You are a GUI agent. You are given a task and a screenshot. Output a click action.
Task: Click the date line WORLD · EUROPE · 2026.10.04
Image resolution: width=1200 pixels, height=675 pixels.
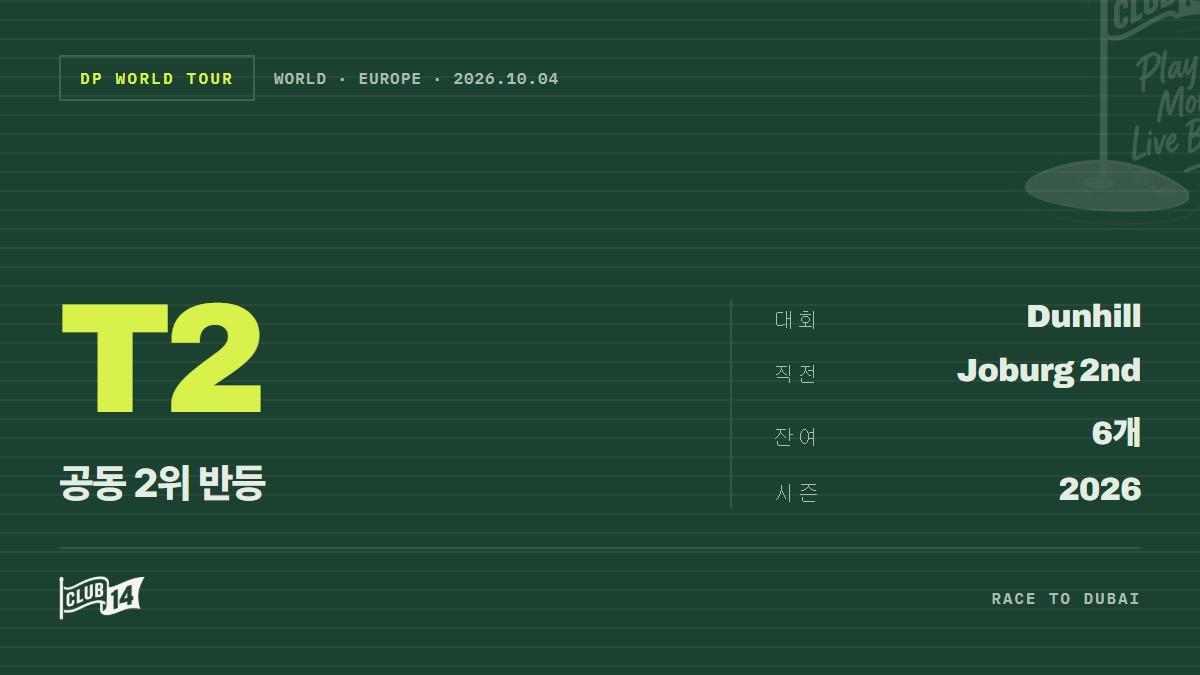(x=416, y=79)
